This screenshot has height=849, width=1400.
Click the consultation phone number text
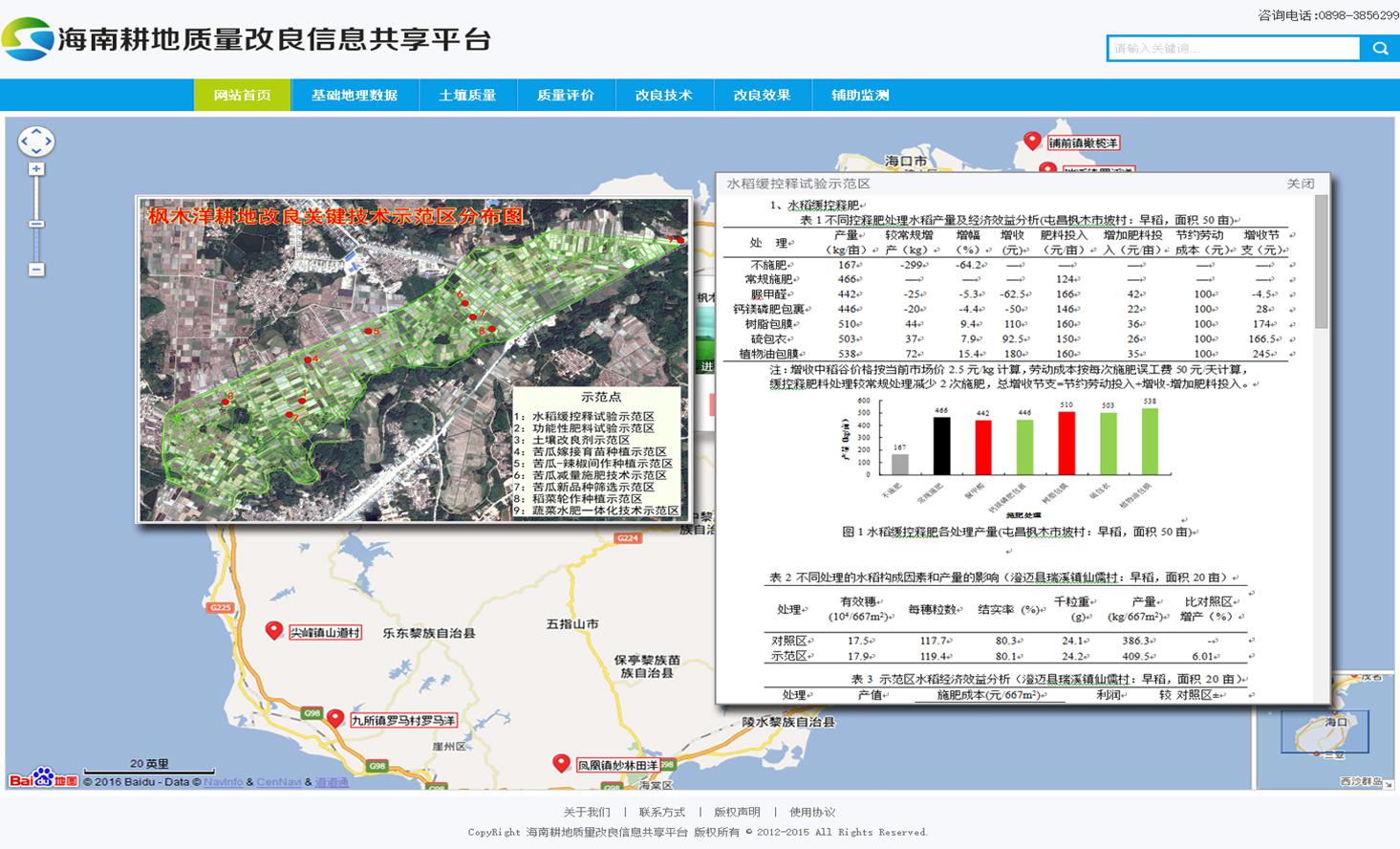point(1328,15)
